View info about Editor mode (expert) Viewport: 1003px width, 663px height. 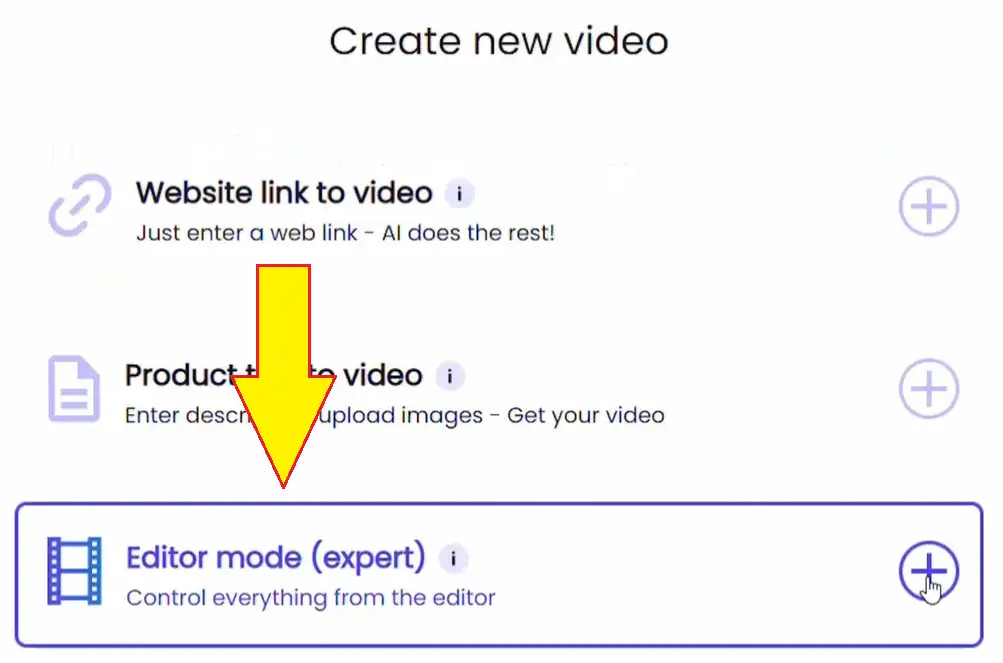coord(453,558)
